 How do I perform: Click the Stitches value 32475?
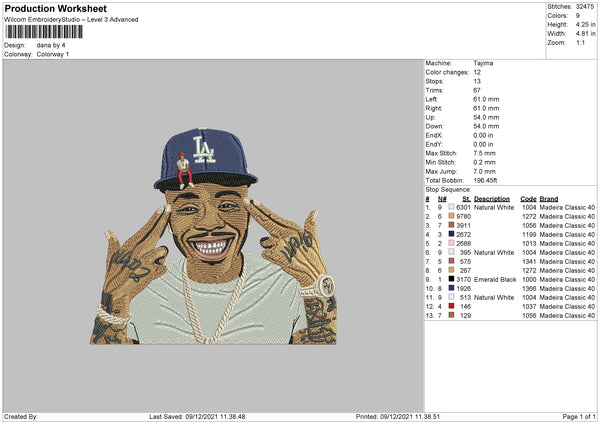585,7
